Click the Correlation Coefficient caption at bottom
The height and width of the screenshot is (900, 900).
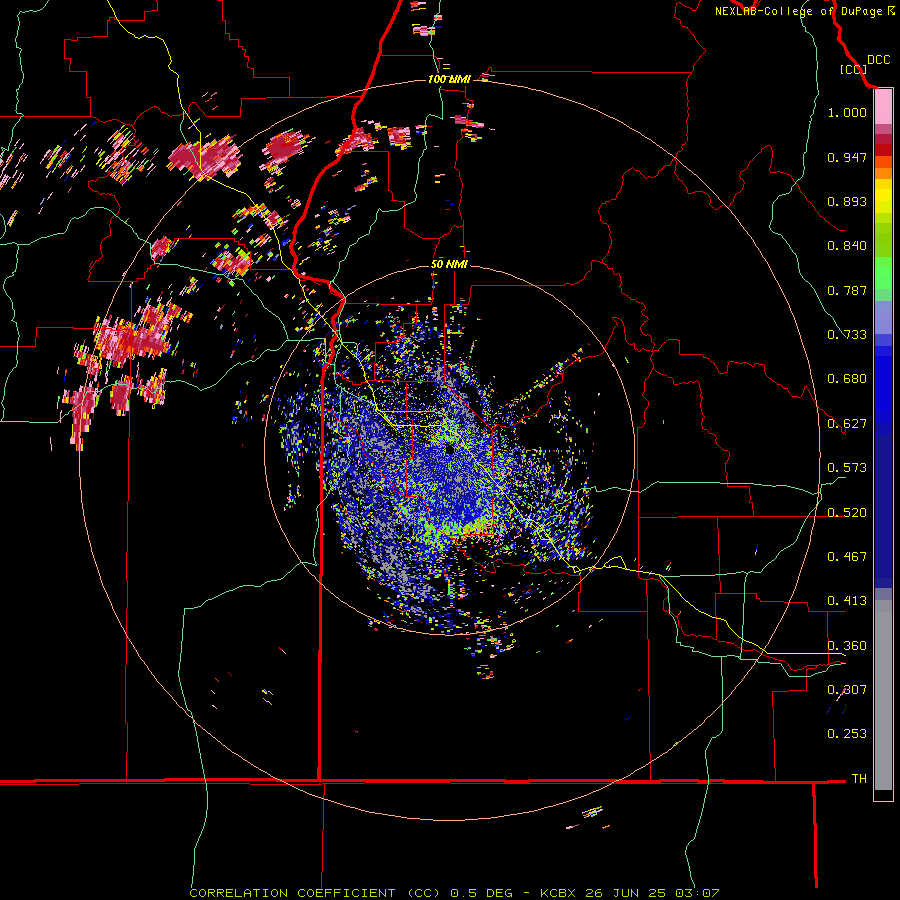pyautogui.click(x=454, y=893)
